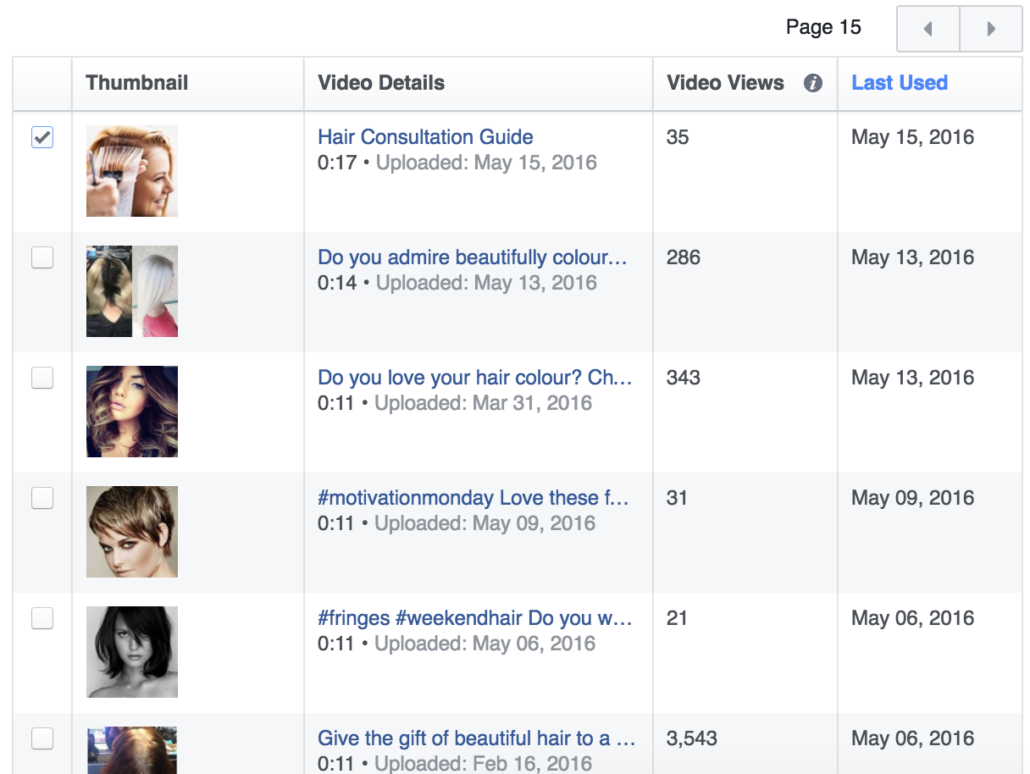Click the curly hair thumbnail with 343 views

coord(132,411)
